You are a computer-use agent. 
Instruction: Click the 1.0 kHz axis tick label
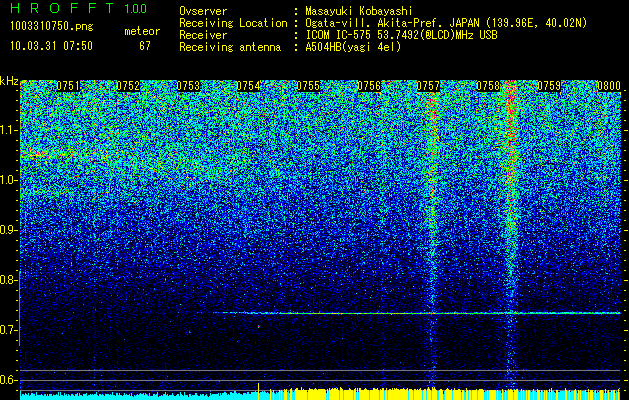(x=9, y=180)
